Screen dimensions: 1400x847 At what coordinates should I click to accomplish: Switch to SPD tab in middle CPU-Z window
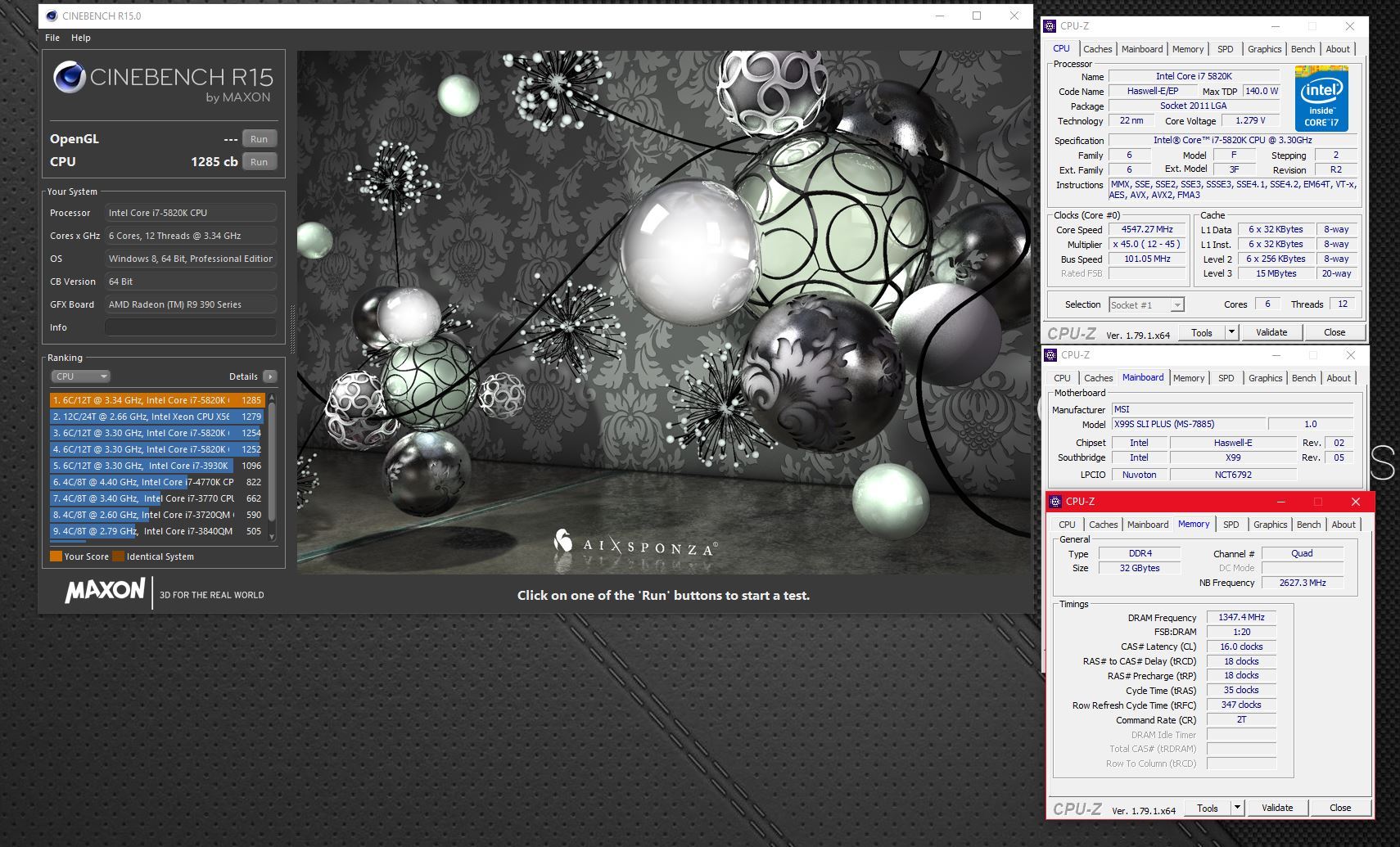1226,378
